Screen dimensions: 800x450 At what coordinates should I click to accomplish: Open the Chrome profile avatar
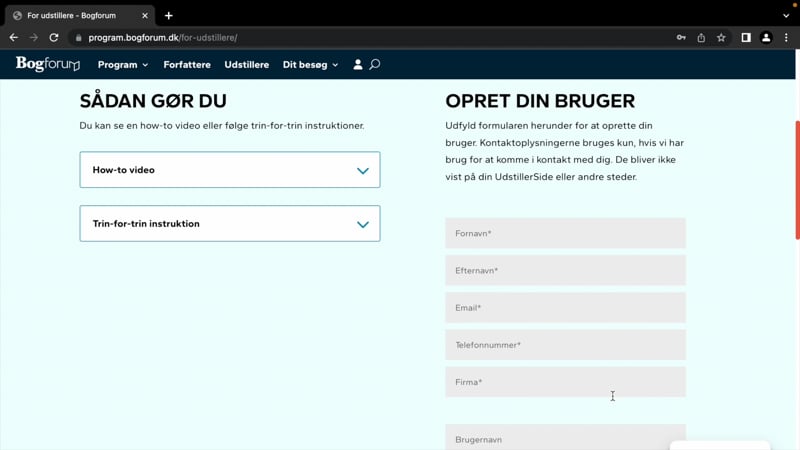(766, 38)
